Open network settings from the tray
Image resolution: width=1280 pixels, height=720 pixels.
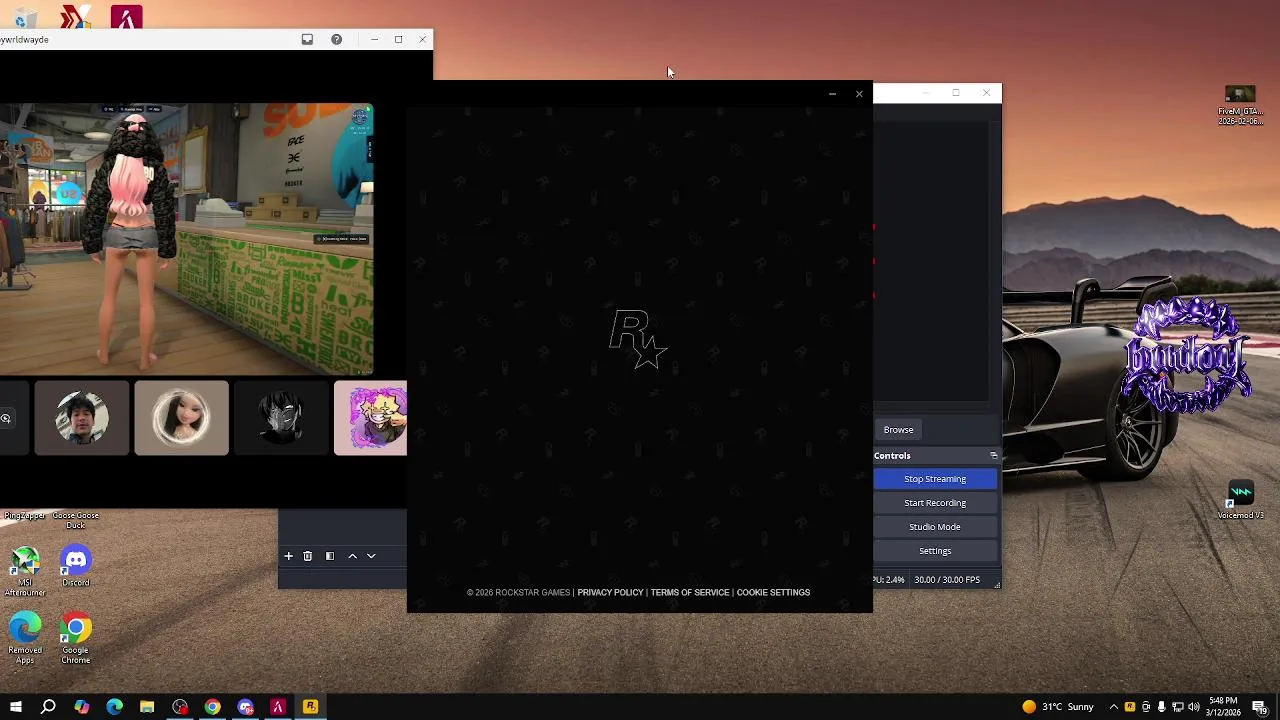[1178, 707]
